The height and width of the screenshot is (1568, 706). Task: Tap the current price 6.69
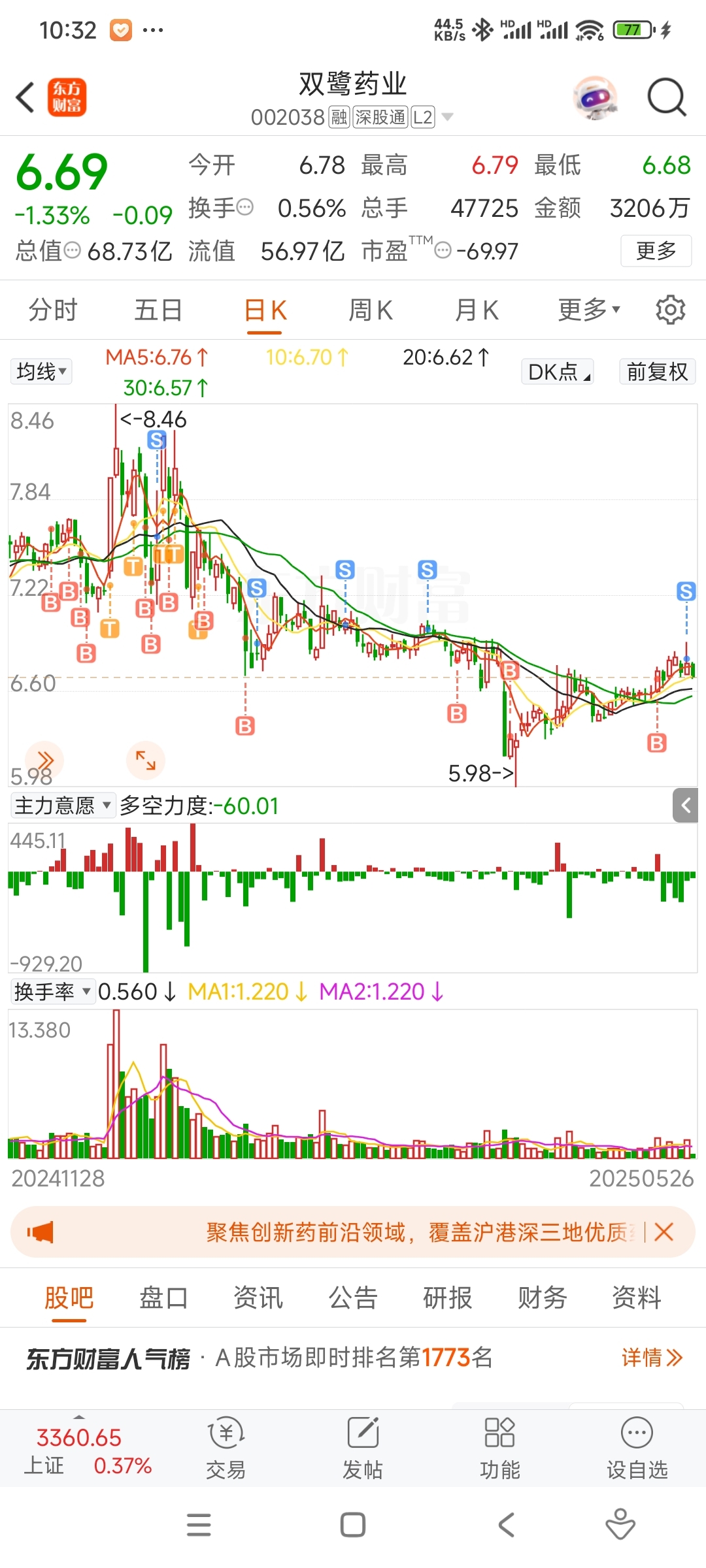click(x=61, y=172)
